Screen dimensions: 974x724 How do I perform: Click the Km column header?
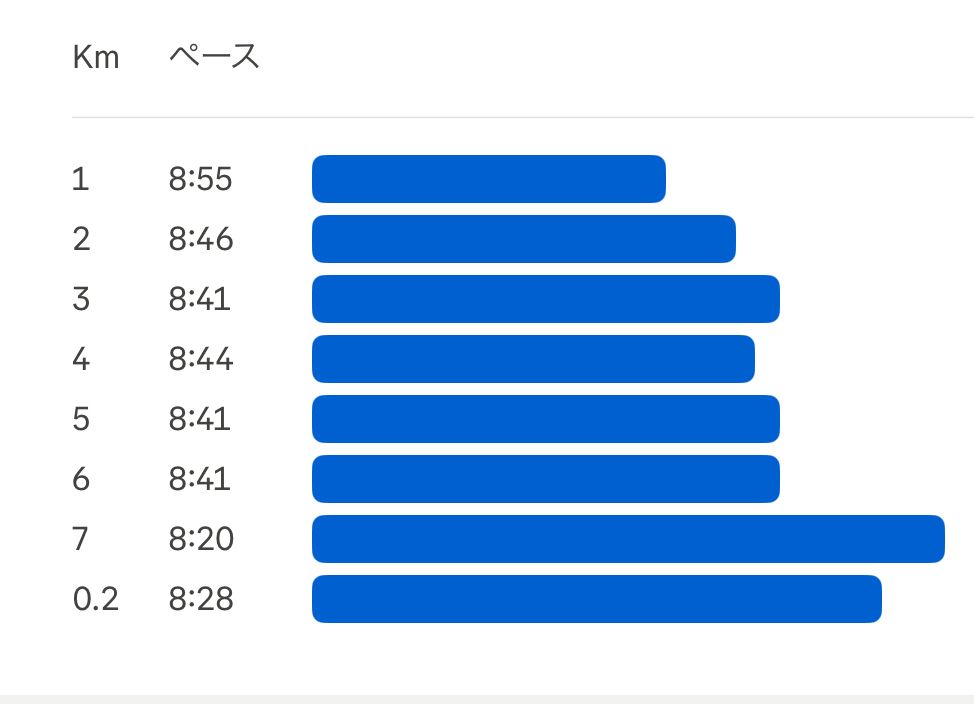(x=96, y=57)
